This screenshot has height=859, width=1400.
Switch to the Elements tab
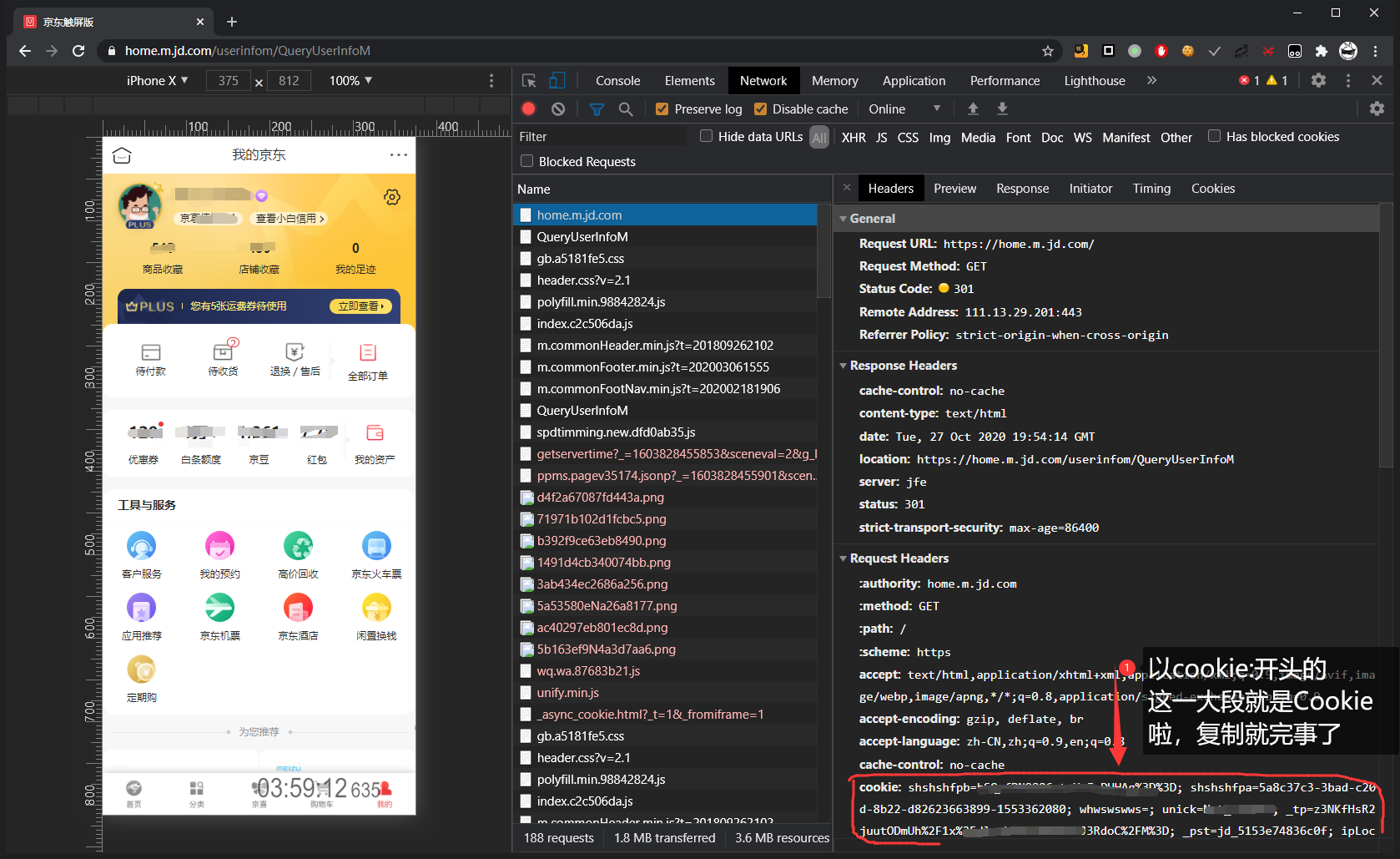tap(689, 81)
